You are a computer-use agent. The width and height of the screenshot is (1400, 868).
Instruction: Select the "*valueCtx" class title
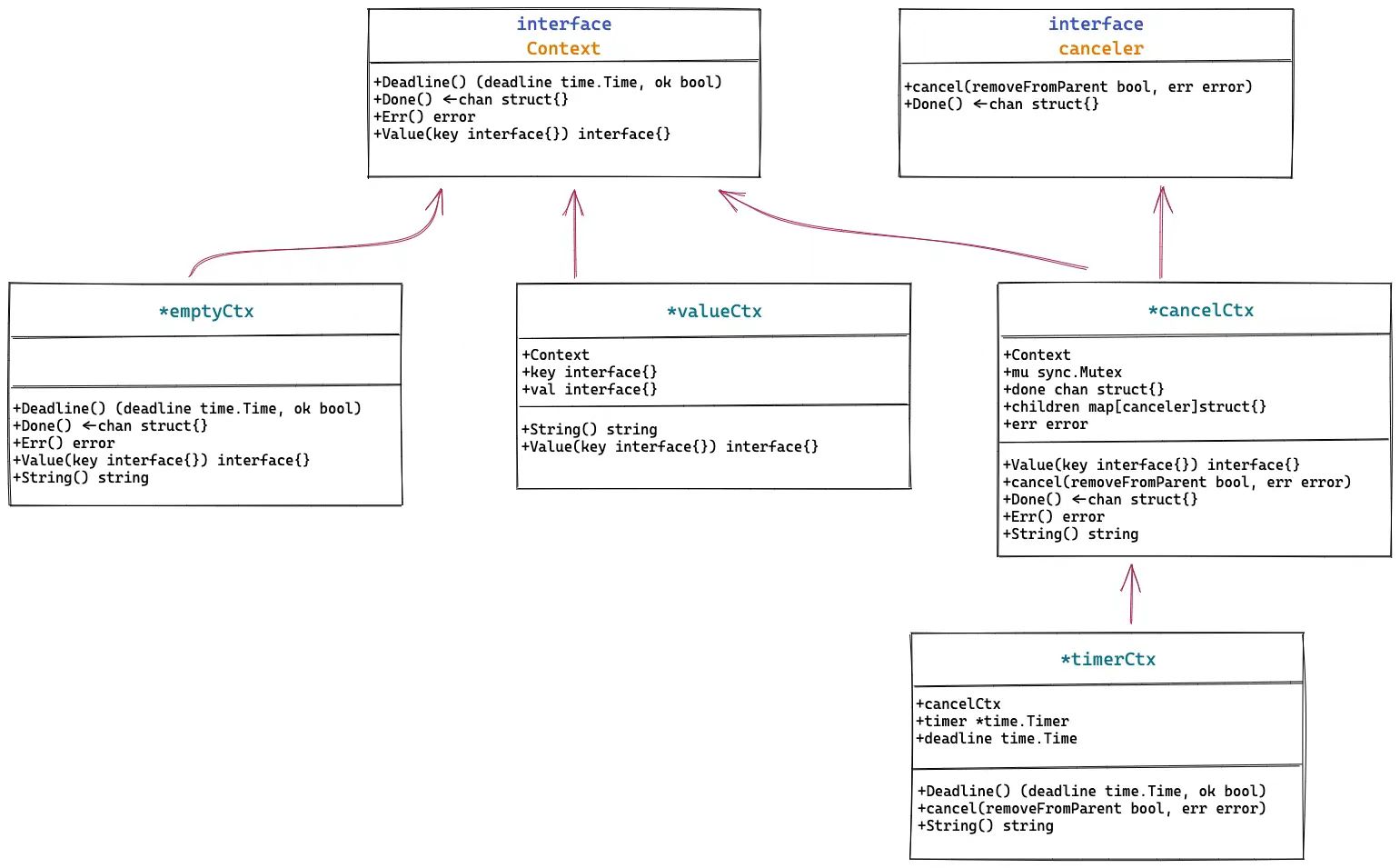714,312
